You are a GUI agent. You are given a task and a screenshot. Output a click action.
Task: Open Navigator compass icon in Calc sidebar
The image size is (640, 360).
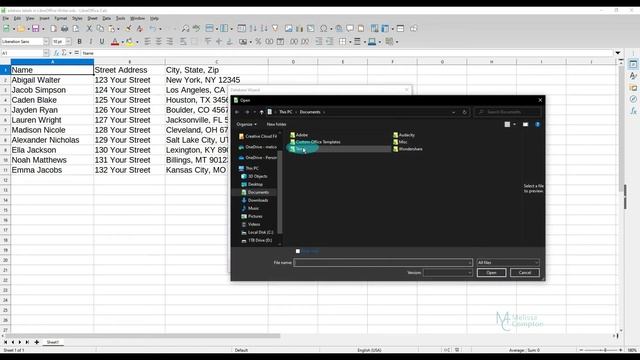click(x=633, y=99)
